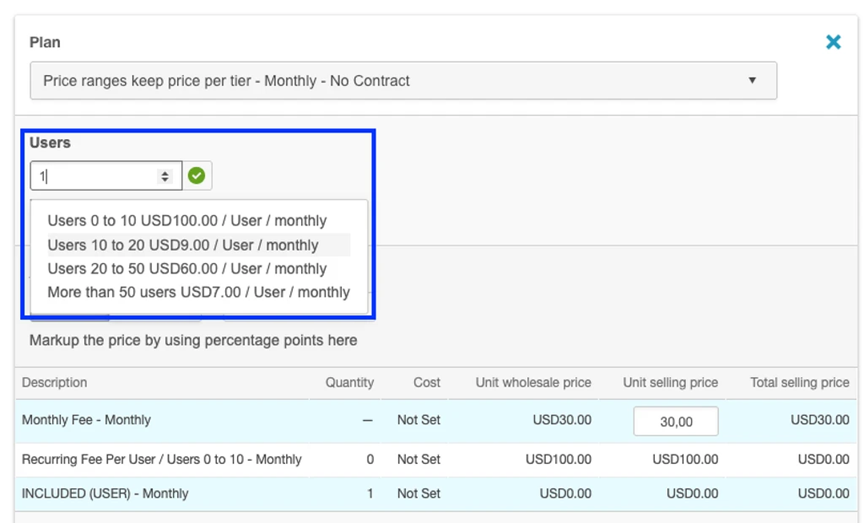Click quantity 1 in INCLUDED (USER) row
This screenshot has width=864, height=523.
pos(370,493)
